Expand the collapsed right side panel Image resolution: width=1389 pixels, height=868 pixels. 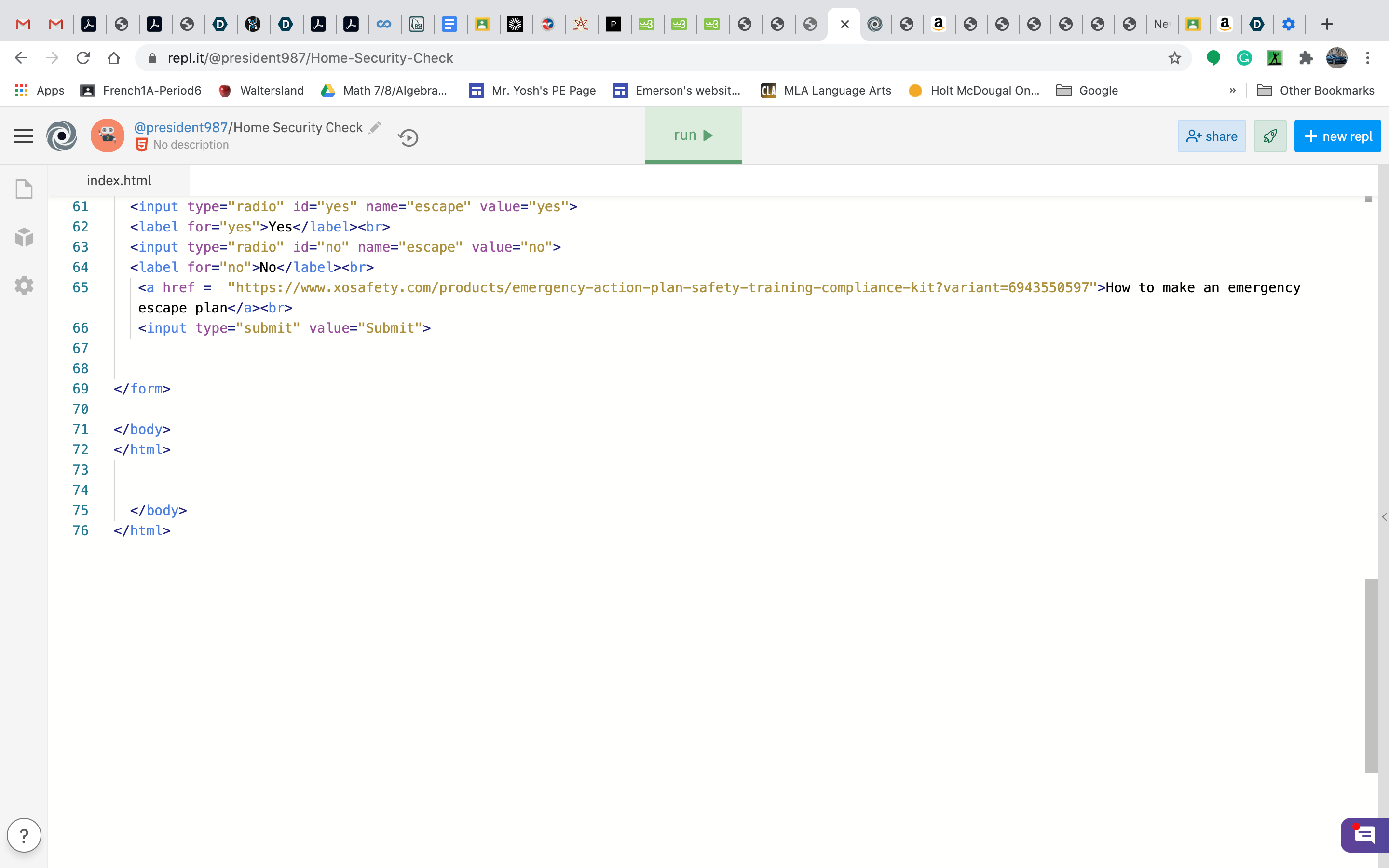click(1384, 517)
